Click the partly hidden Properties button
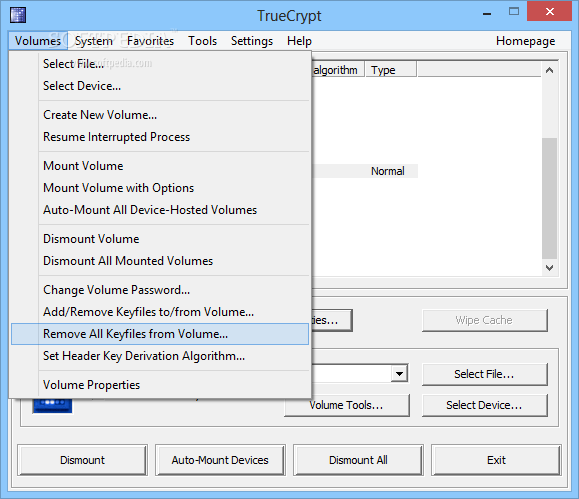This screenshot has width=579, height=499. (x=332, y=320)
